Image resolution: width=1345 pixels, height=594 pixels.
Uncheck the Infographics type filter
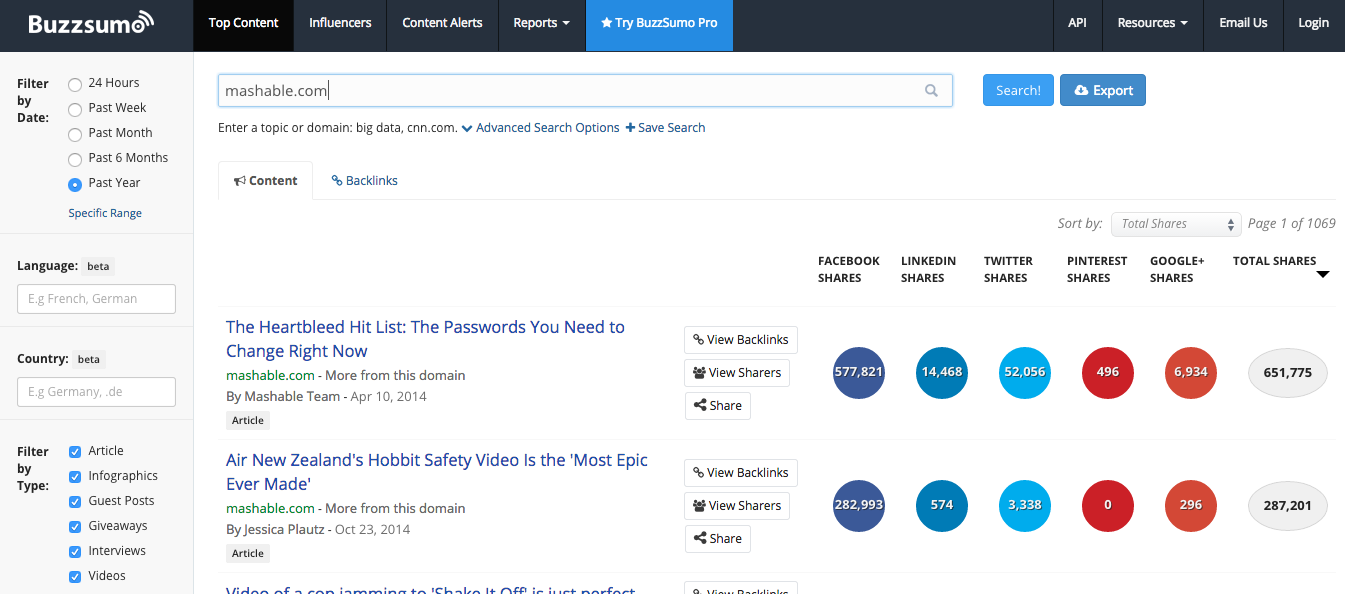pyautogui.click(x=75, y=476)
